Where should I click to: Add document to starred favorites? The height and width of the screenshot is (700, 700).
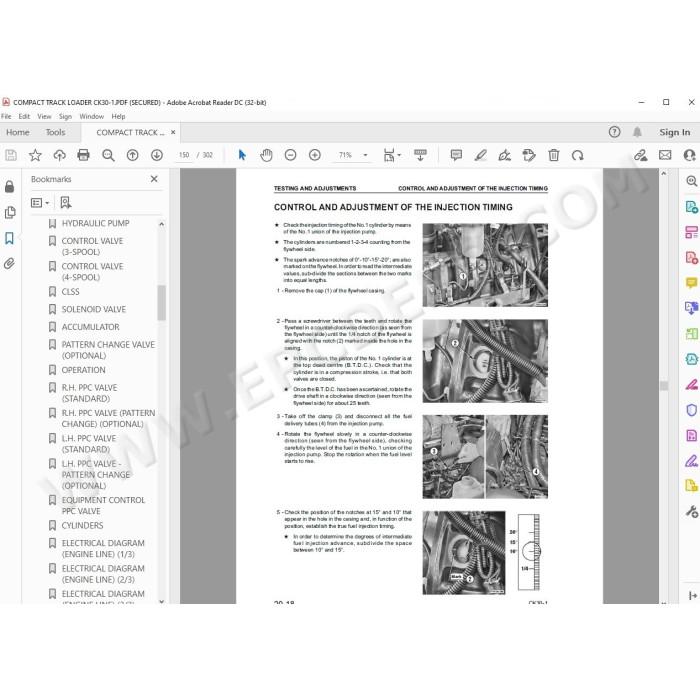pyautogui.click(x=35, y=155)
